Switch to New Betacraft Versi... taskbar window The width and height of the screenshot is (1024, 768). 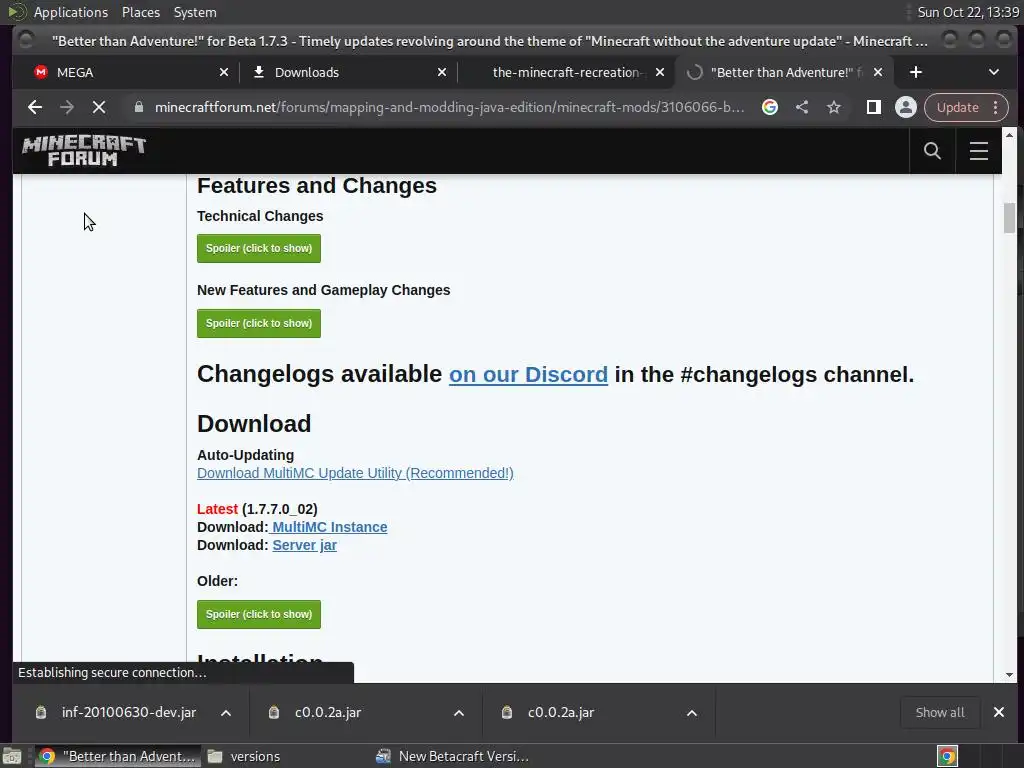coord(455,756)
